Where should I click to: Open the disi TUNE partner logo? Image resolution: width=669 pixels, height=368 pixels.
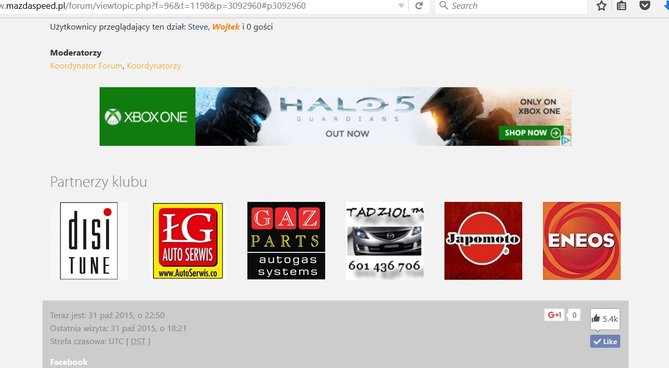pyautogui.click(x=89, y=241)
